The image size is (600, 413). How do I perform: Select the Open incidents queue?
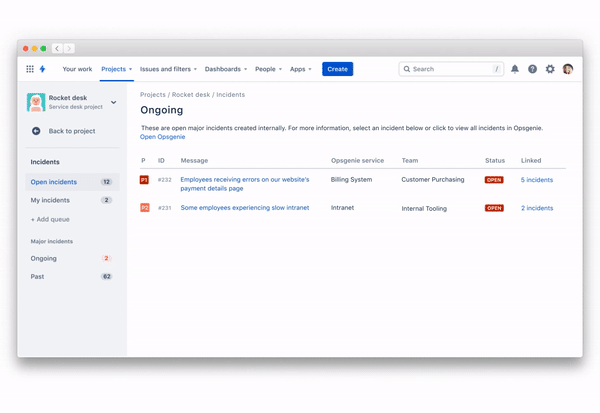pyautogui.click(x=54, y=182)
